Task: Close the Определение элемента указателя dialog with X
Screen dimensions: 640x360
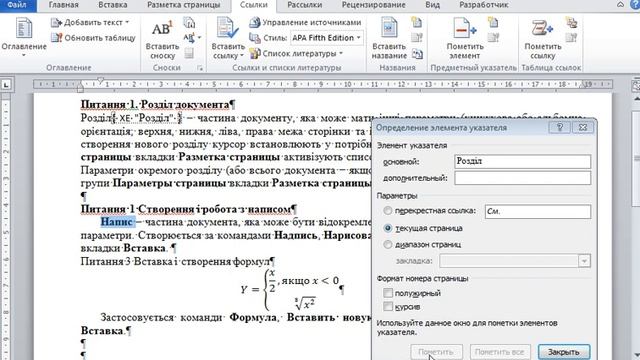Action: [582, 127]
